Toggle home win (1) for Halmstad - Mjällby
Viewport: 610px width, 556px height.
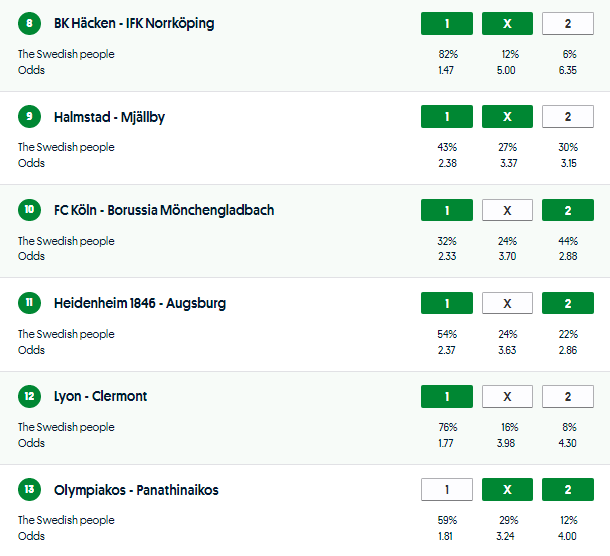(x=447, y=117)
